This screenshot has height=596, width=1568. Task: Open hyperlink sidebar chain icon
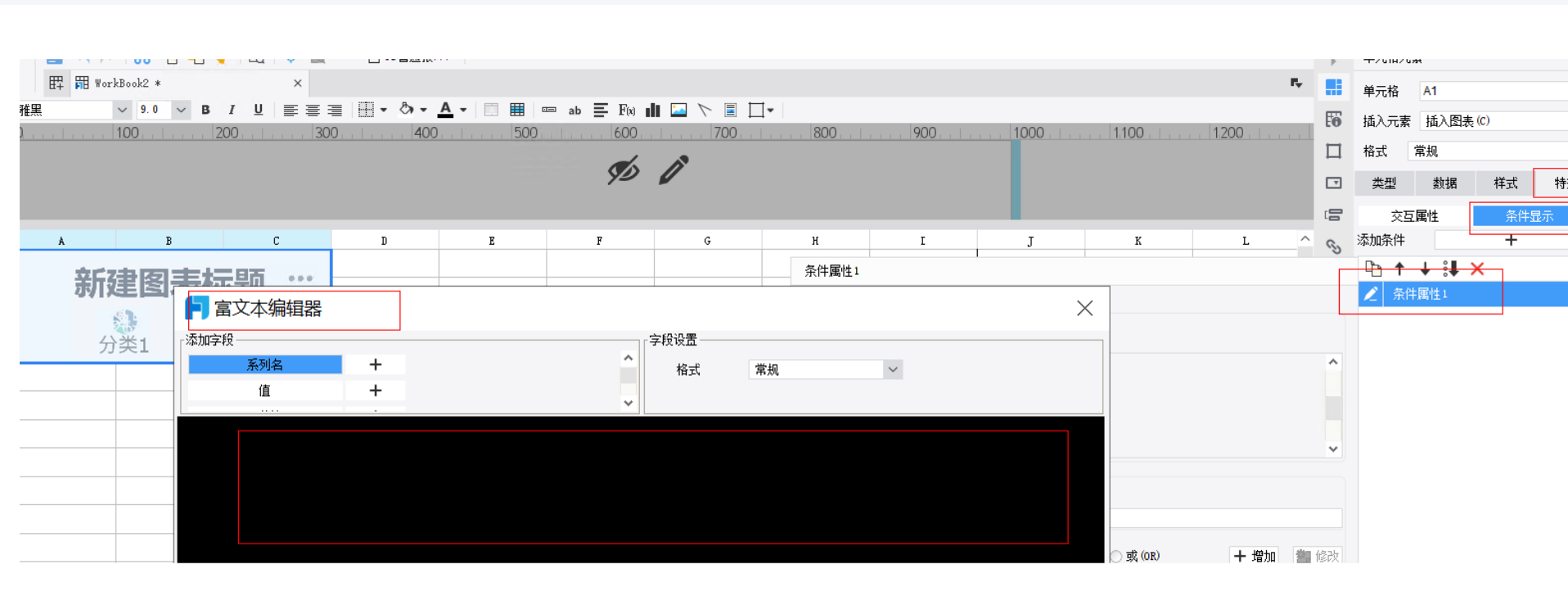pos(1334,246)
